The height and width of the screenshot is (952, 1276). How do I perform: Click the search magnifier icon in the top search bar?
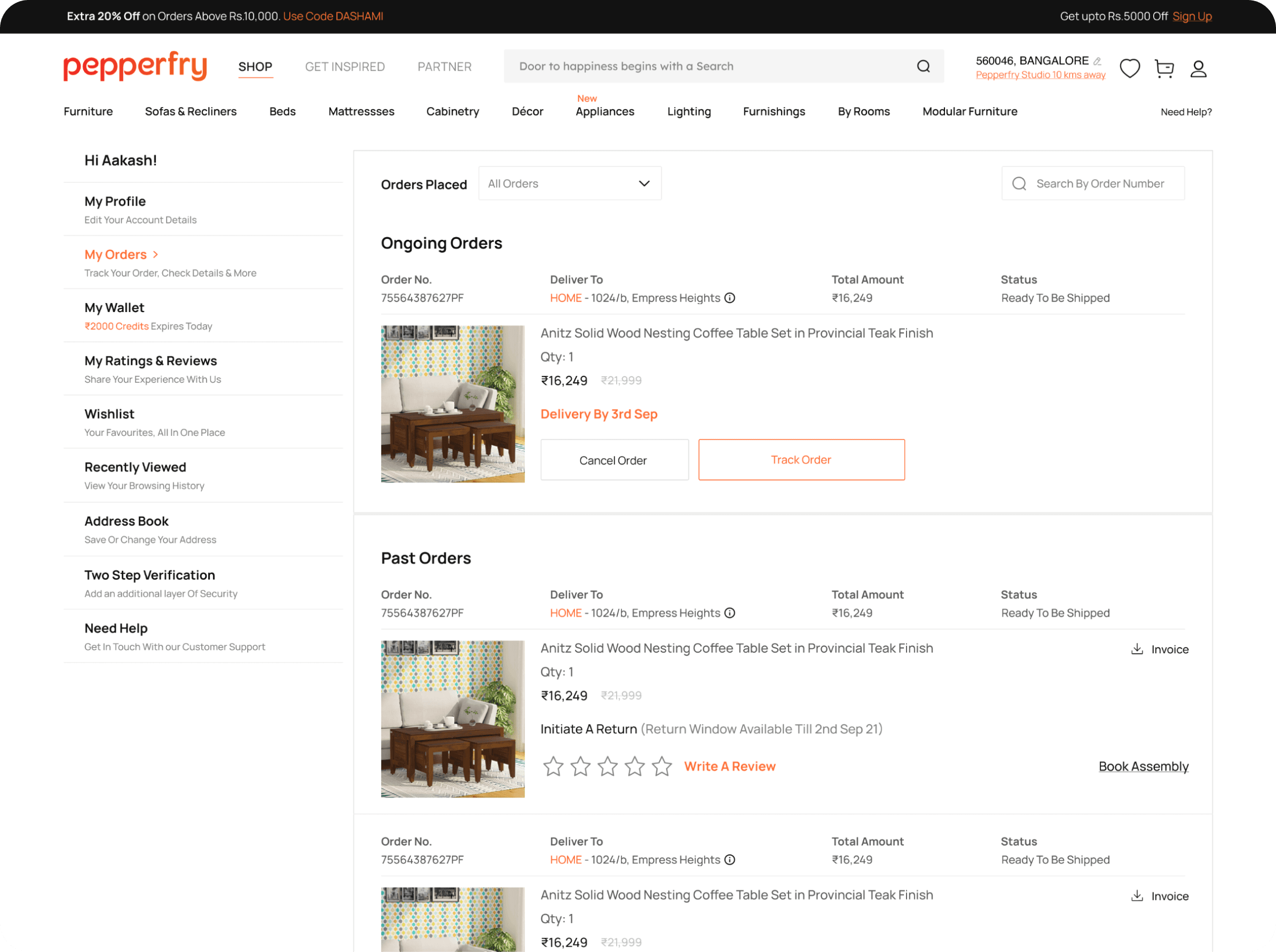pos(923,66)
